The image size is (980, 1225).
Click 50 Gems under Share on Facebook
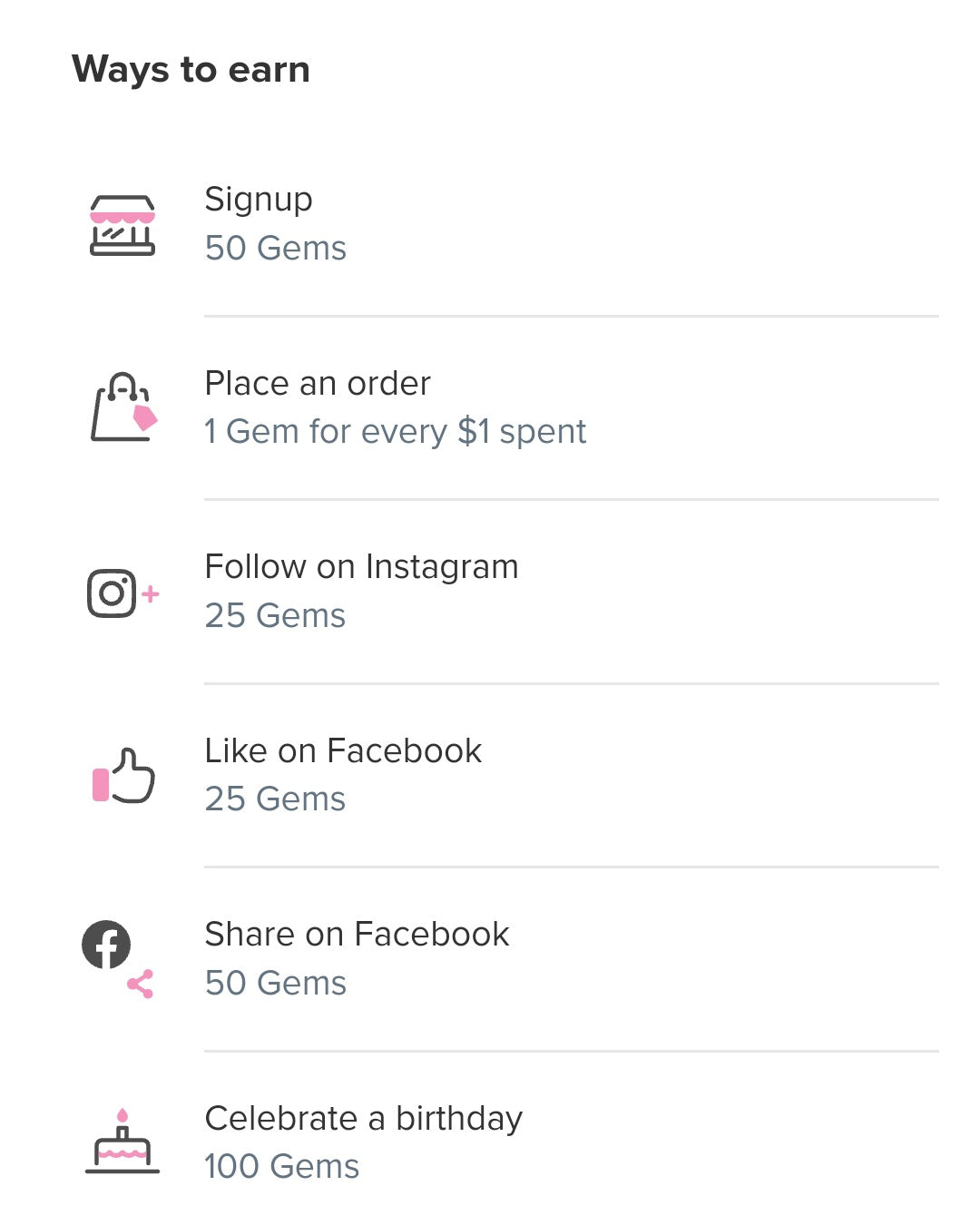point(275,984)
